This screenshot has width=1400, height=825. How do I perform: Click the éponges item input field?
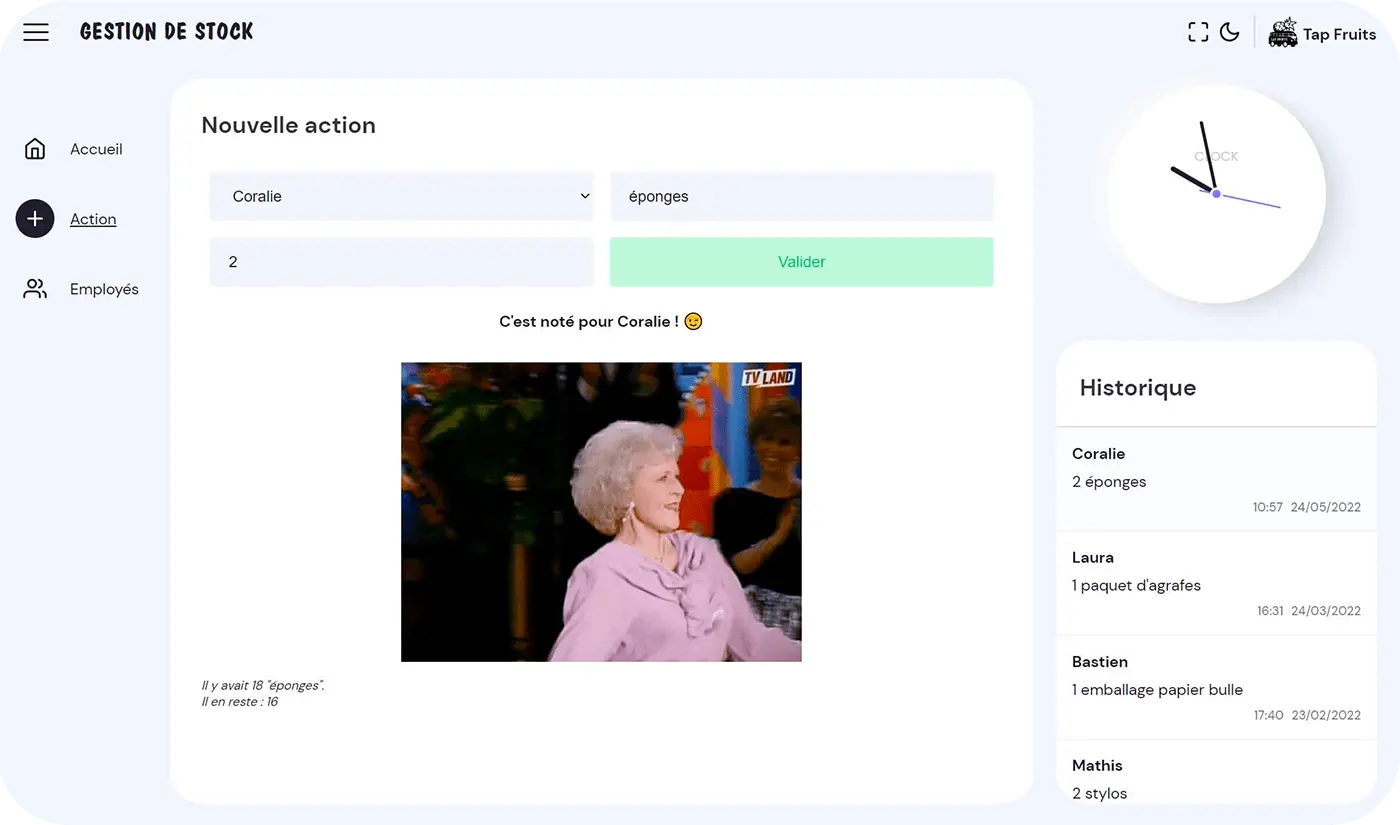tap(801, 196)
